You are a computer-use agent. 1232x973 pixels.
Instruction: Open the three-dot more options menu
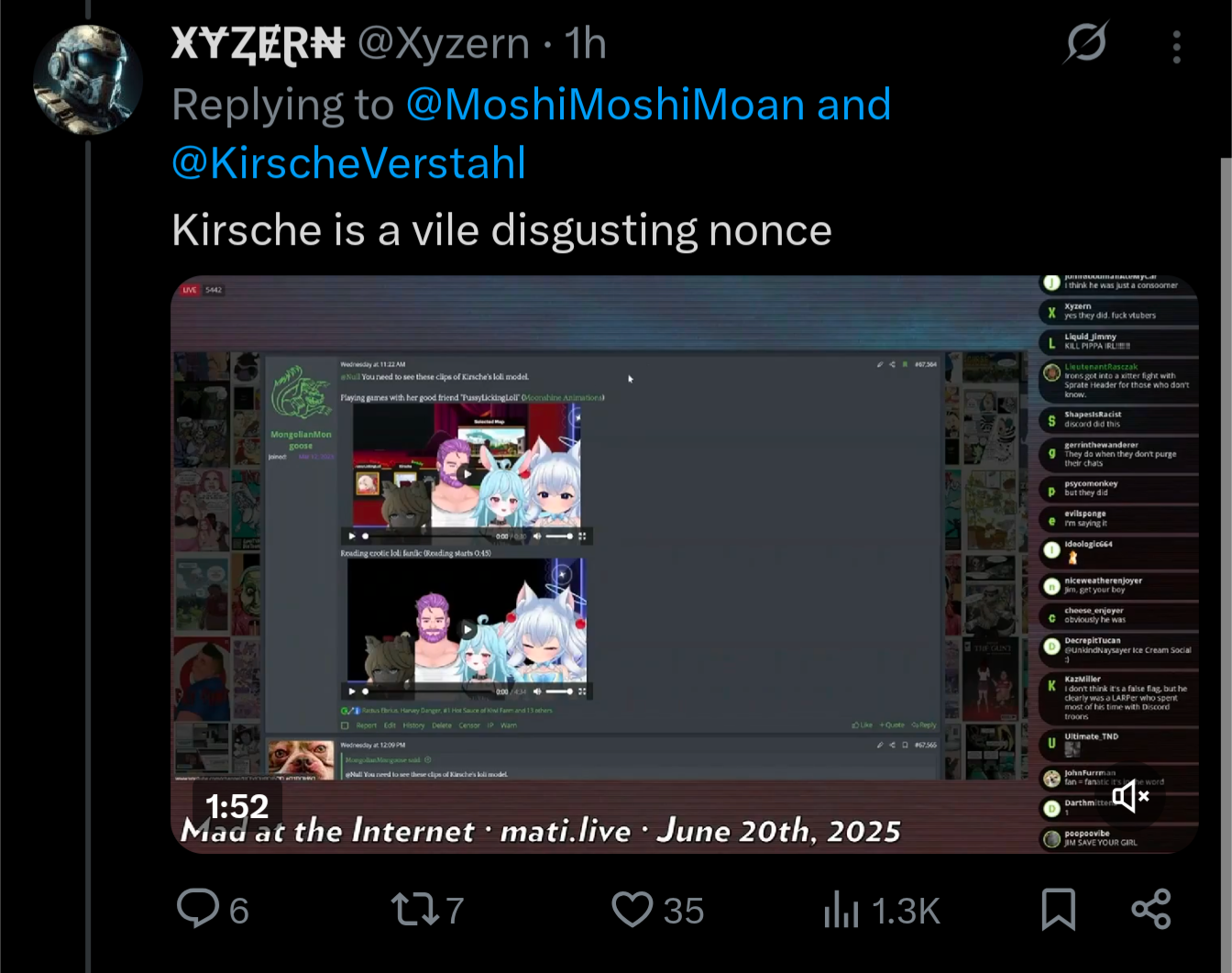click(1176, 47)
